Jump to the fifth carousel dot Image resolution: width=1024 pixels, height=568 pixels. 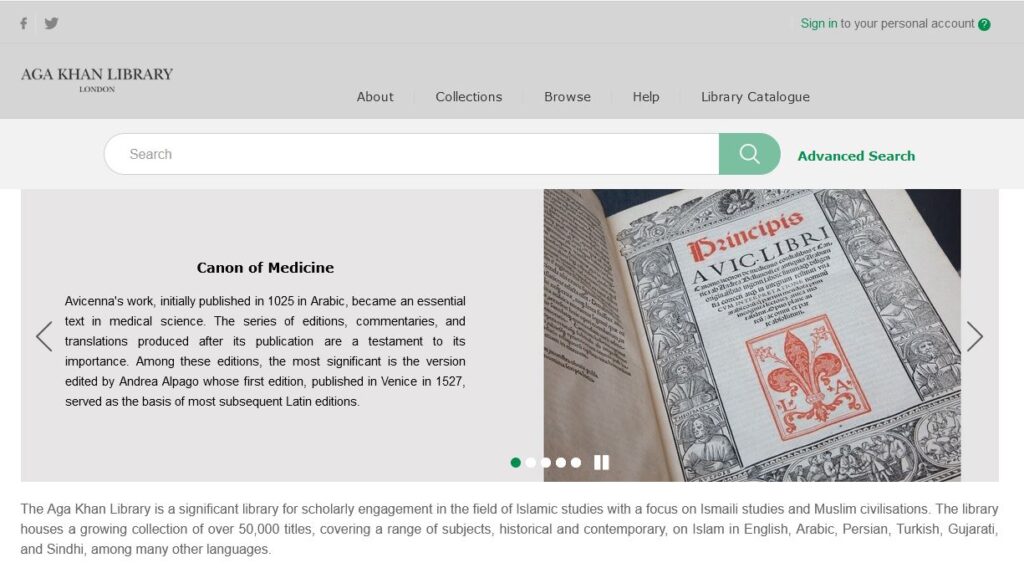(575, 462)
